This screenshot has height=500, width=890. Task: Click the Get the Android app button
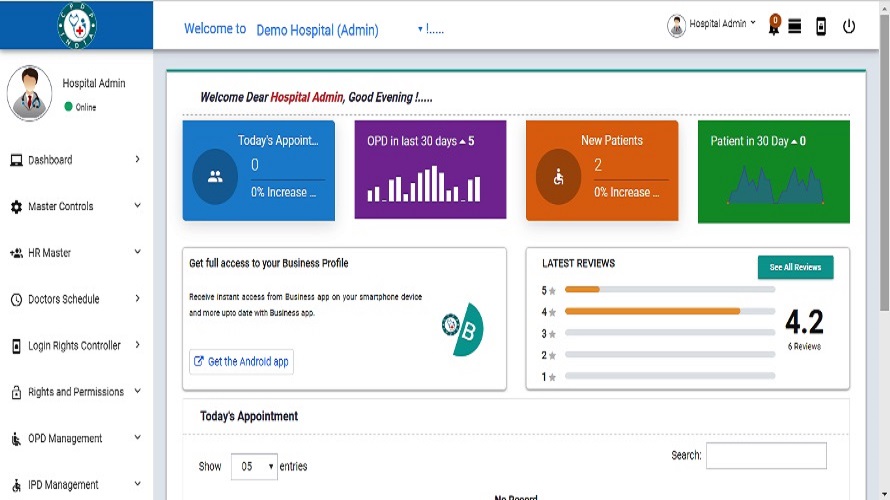point(241,361)
